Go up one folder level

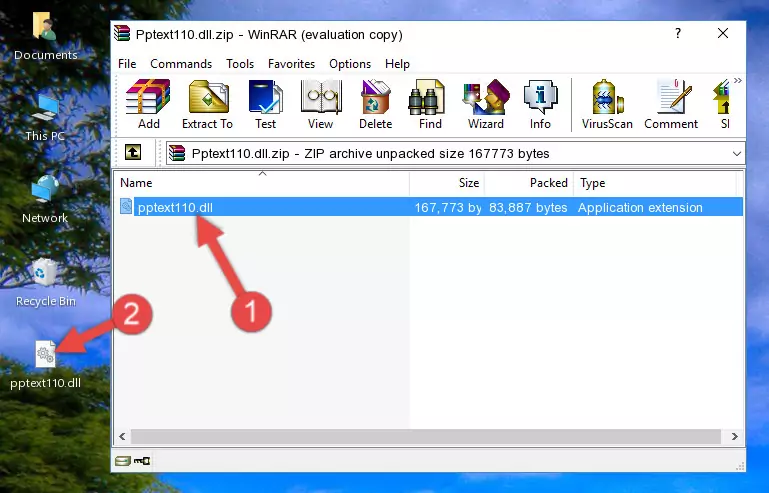(133, 153)
